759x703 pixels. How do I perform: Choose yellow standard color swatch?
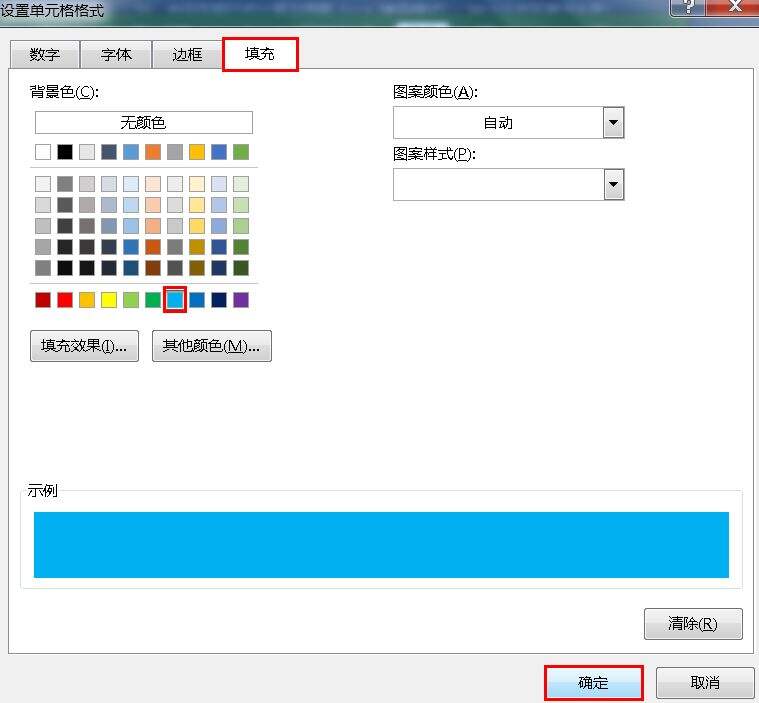point(109,300)
